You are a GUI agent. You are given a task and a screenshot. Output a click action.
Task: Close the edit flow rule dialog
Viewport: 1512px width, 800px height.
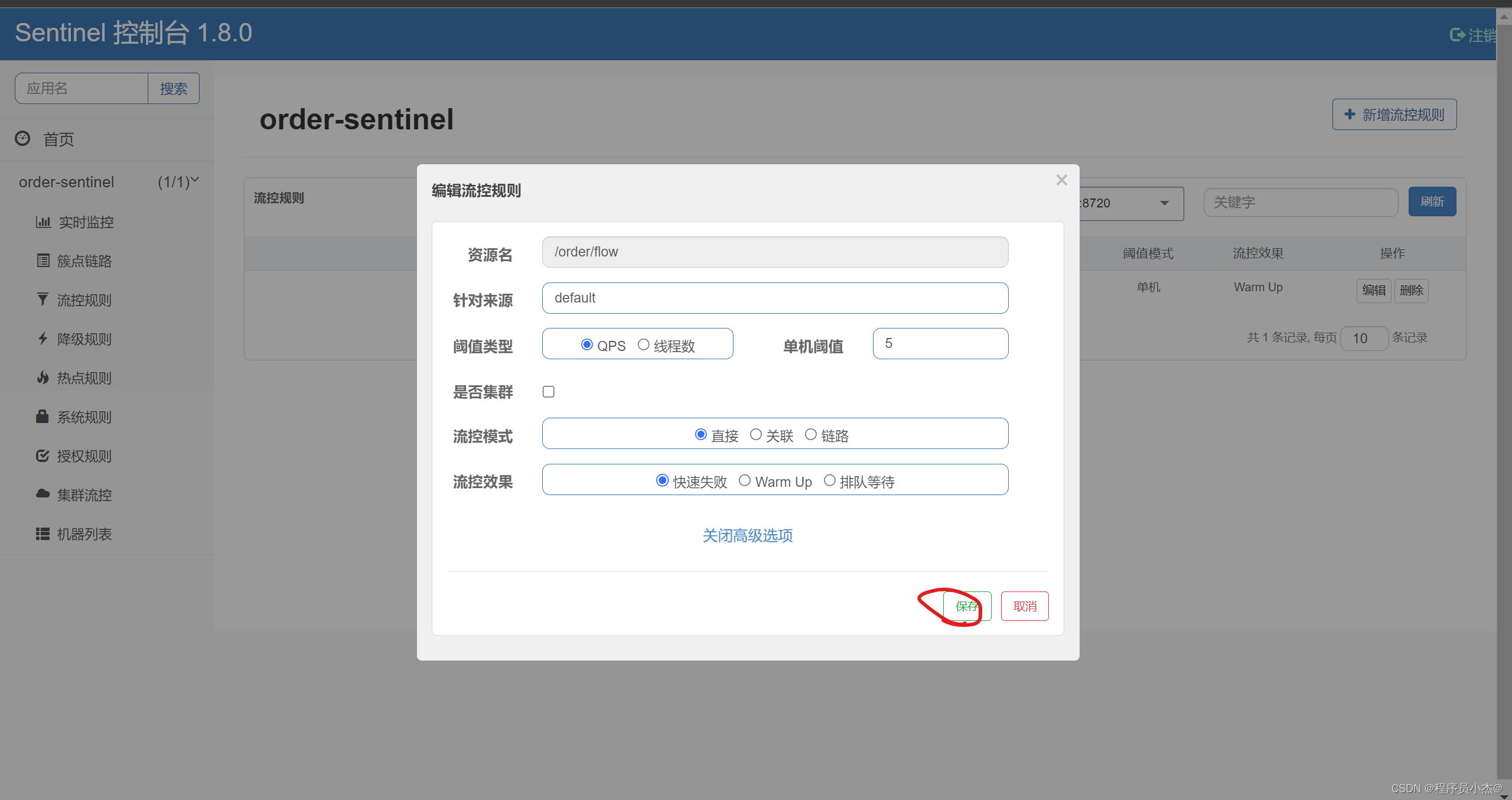click(1061, 180)
